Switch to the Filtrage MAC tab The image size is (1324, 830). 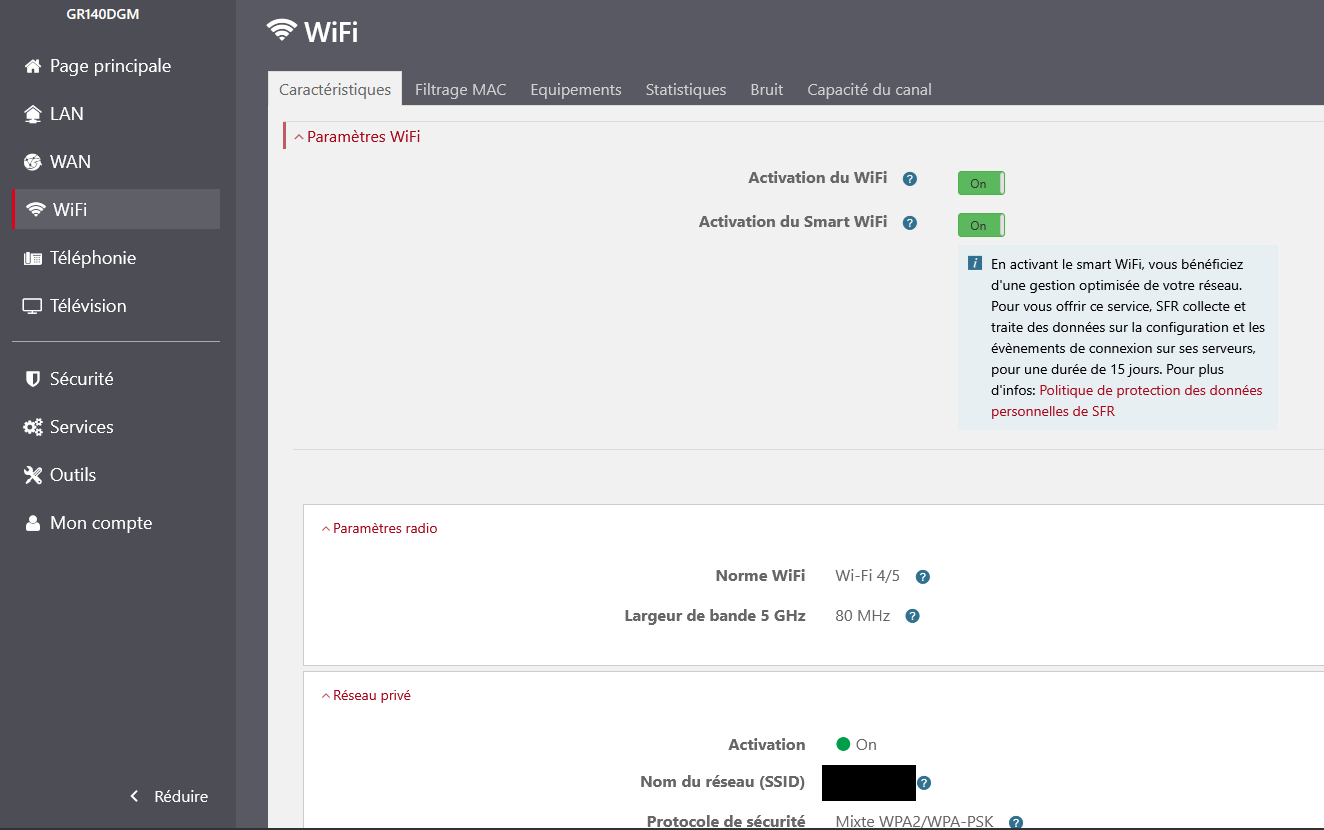click(x=460, y=90)
